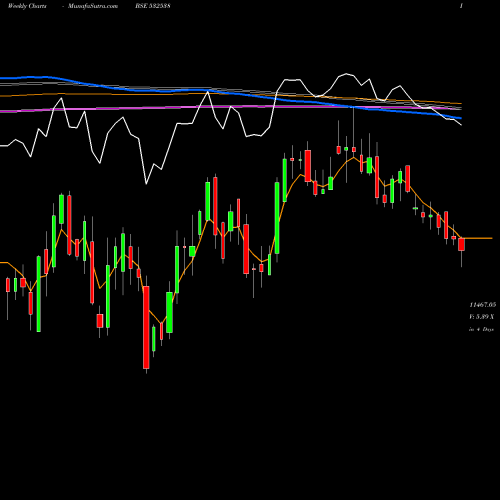Click the 'BSE 532538' symbol text
500x500 pixels.
[153, 6]
